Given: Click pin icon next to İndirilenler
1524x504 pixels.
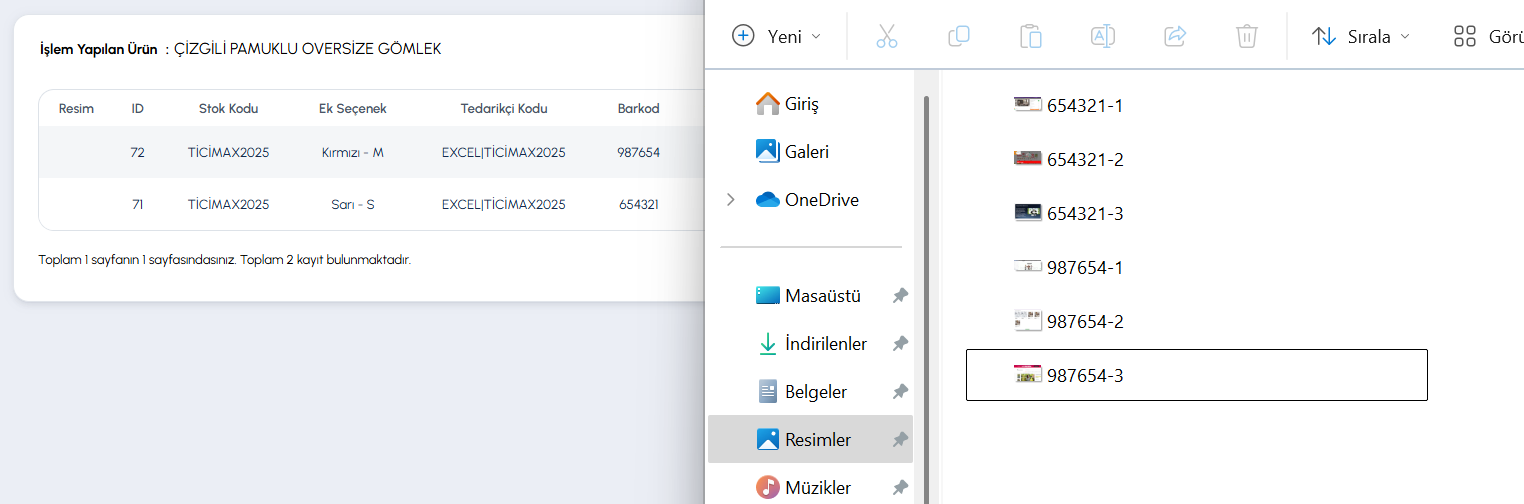Looking at the screenshot, I should (900, 344).
